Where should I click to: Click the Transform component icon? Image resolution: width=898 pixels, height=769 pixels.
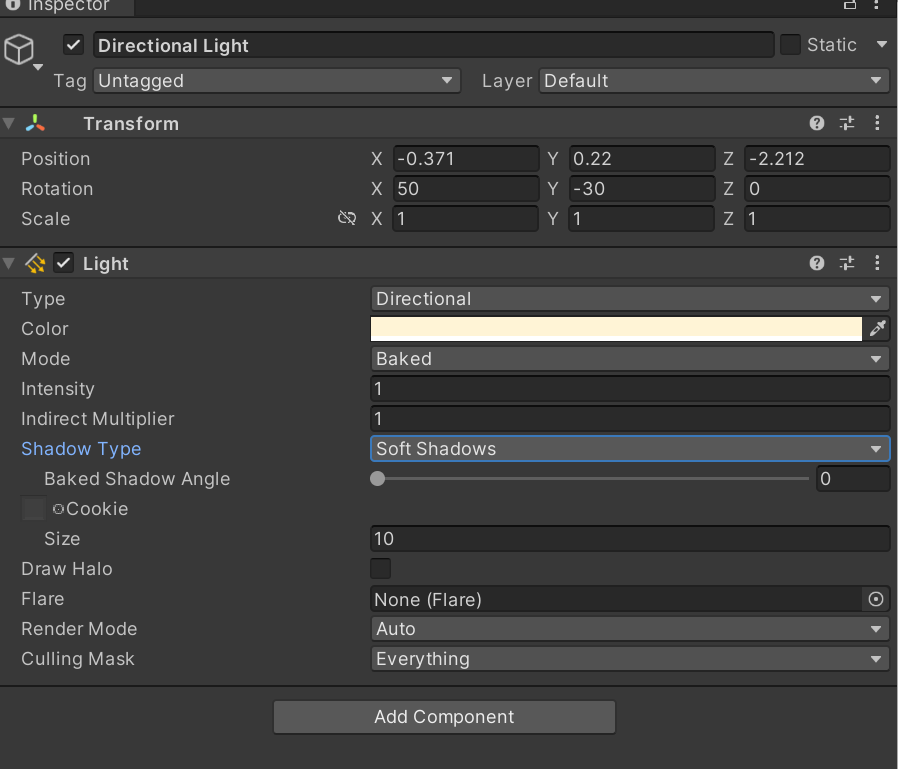(x=36, y=123)
